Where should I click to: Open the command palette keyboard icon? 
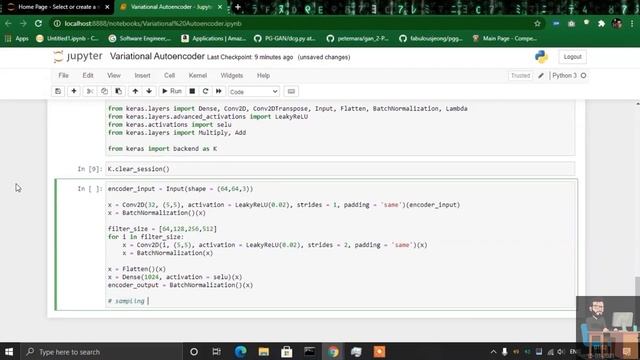click(291, 91)
